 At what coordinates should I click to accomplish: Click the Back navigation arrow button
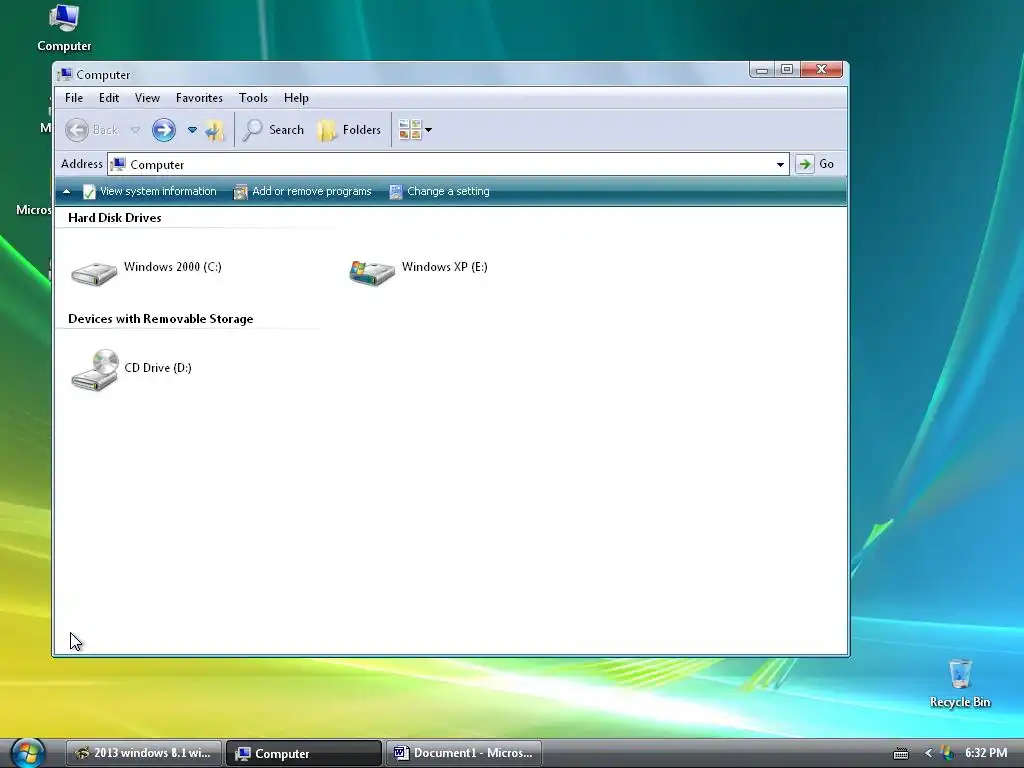tap(76, 130)
